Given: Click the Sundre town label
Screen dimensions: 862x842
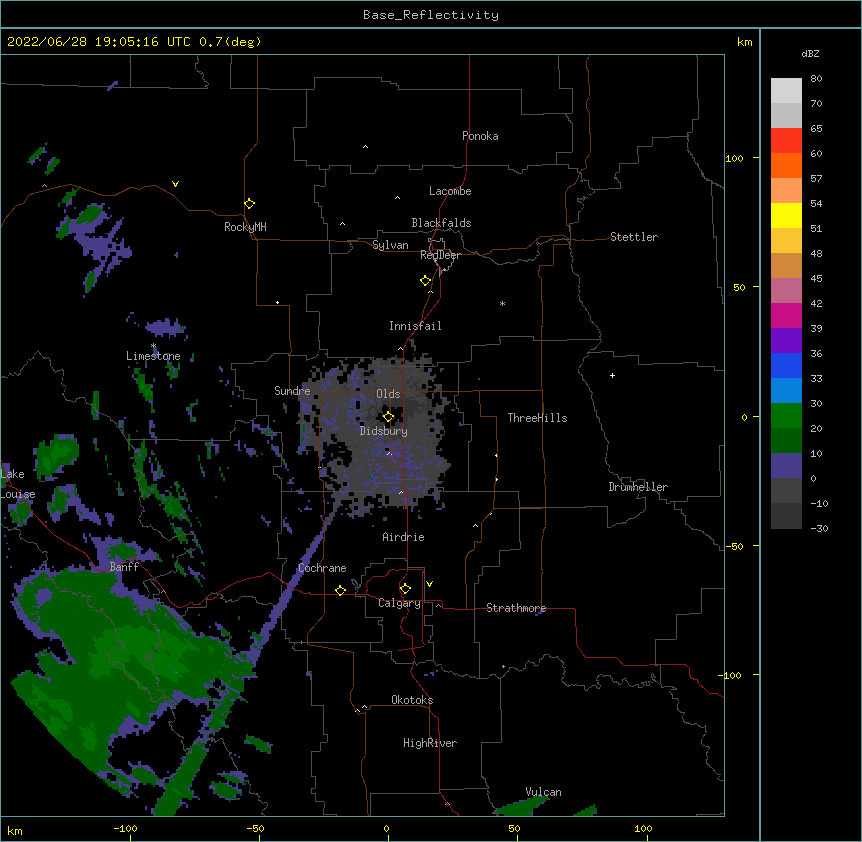Looking at the screenshot, I should [292, 391].
